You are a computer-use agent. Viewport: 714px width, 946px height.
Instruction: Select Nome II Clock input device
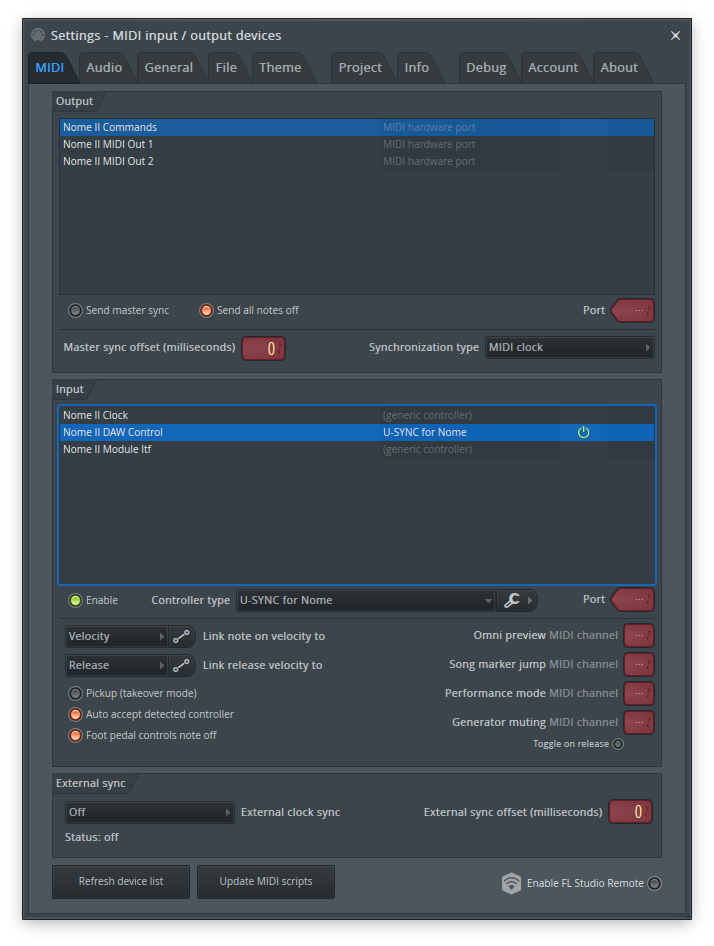click(x=357, y=415)
